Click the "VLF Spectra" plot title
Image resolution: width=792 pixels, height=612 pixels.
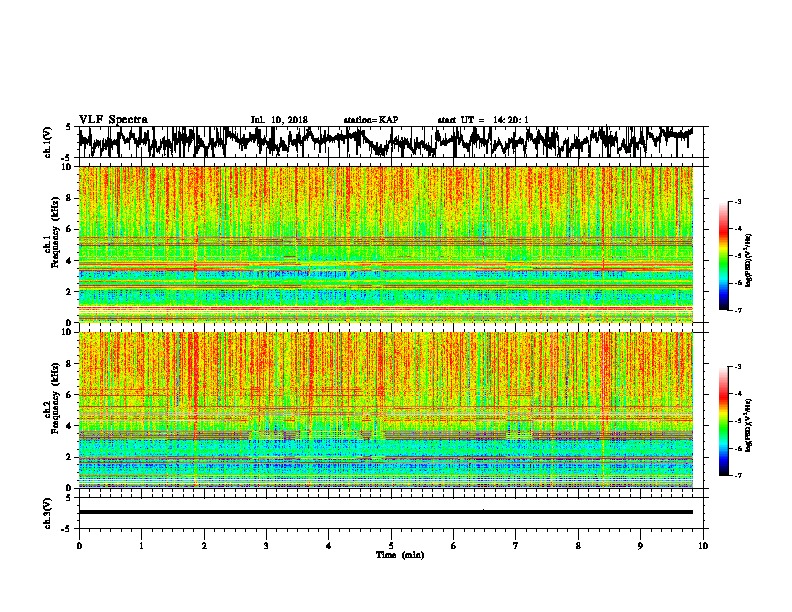(x=113, y=120)
